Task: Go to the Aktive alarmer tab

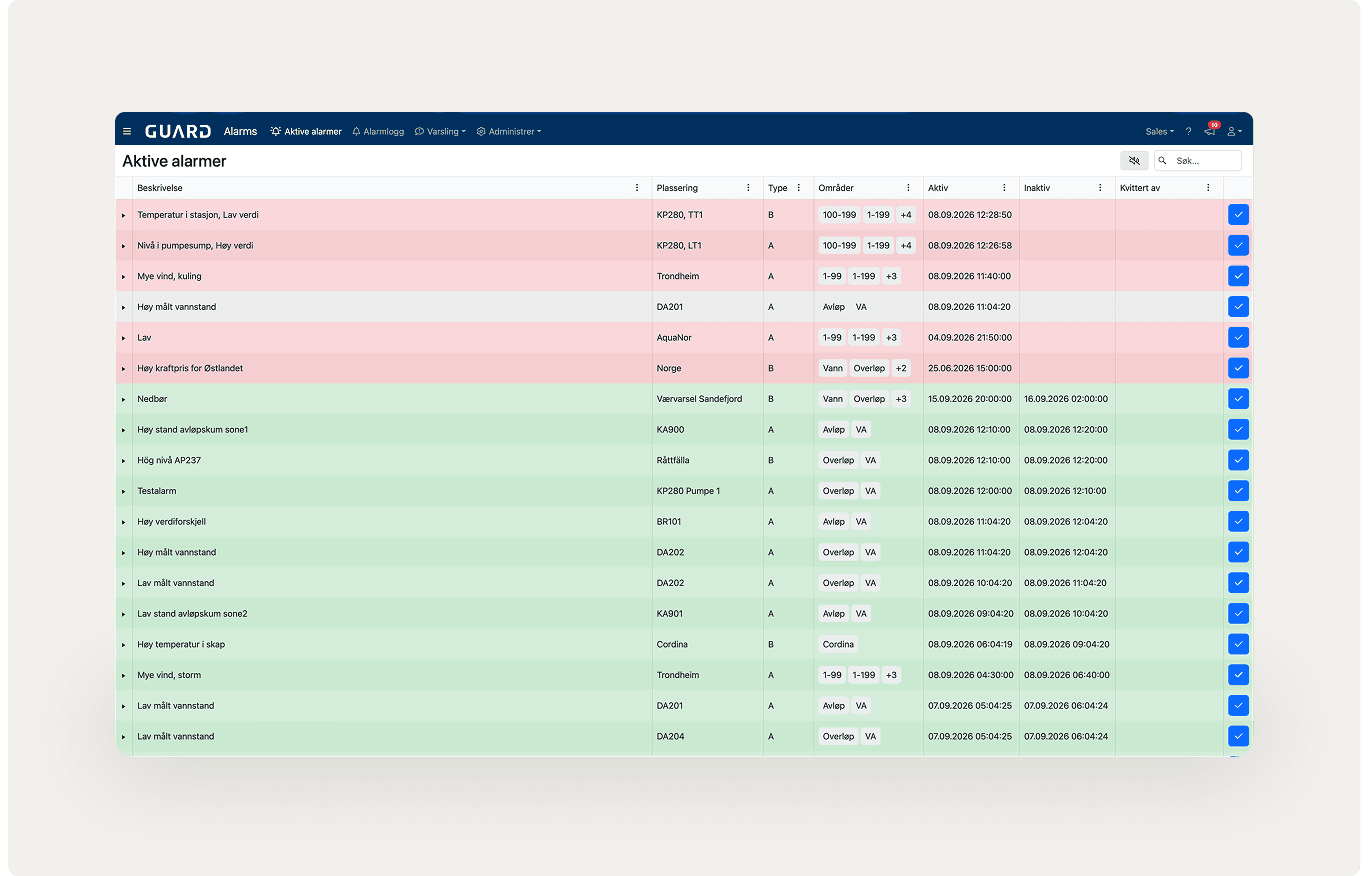Action: pyautogui.click(x=306, y=131)
